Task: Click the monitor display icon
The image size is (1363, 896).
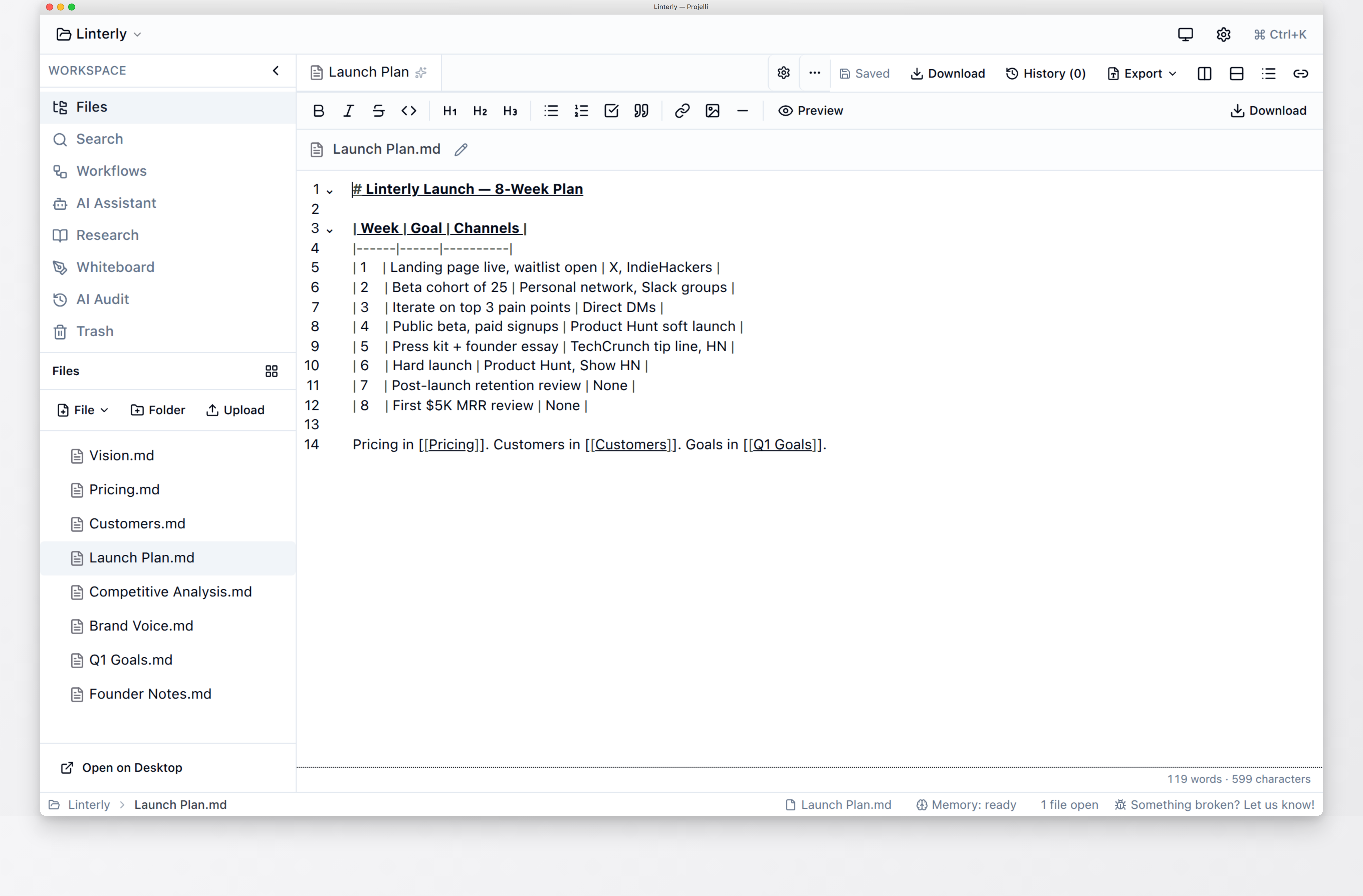Action: (x=1185, y=34)
